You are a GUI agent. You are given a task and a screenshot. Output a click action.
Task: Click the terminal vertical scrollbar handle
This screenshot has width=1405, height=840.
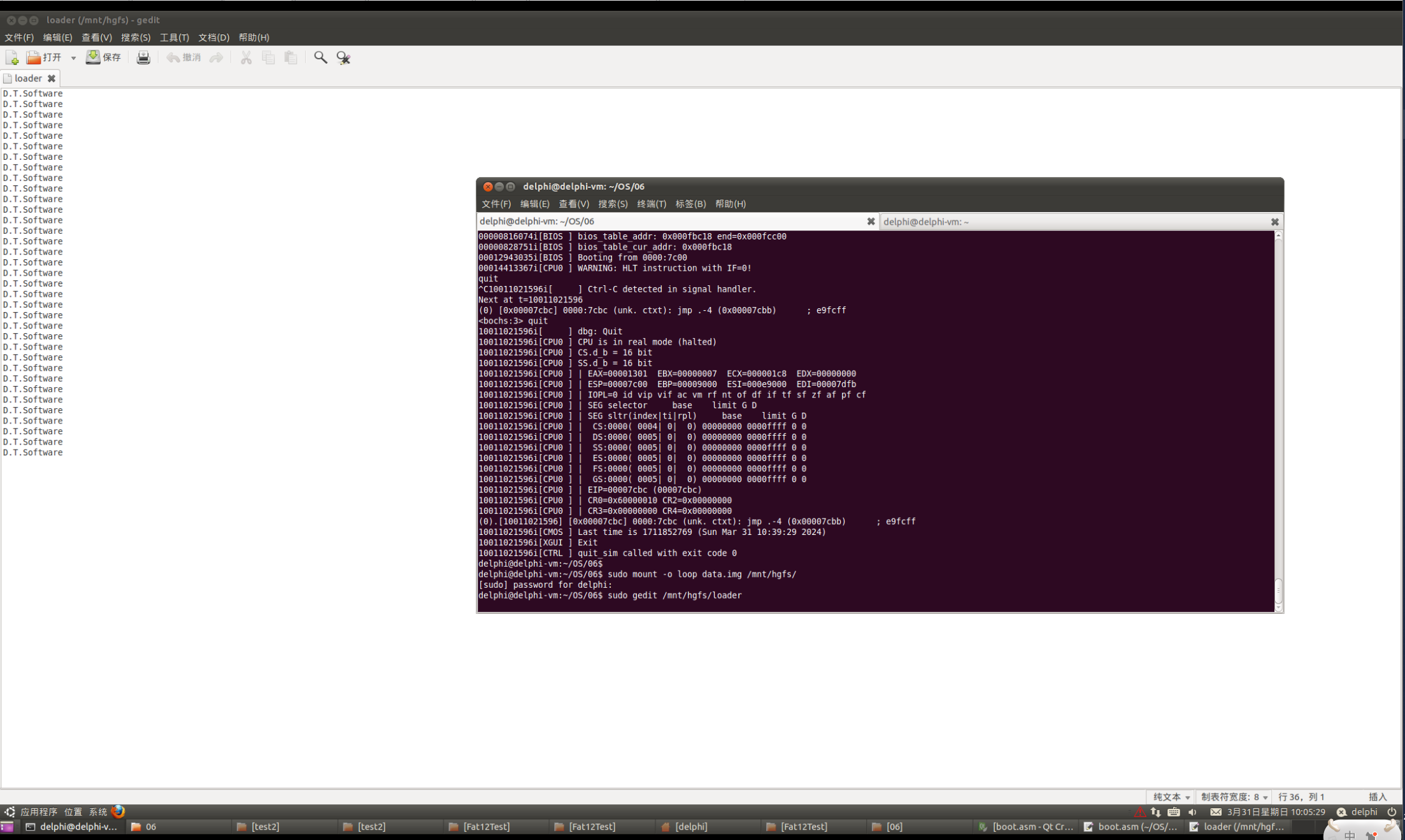[x=1278, y=590]
